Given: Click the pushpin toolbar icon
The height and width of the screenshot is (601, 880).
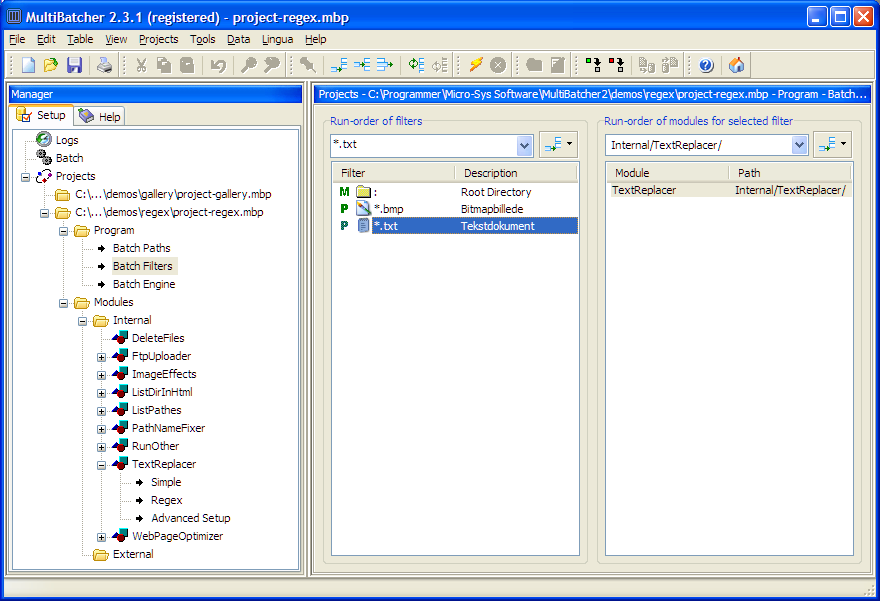Looking at the screenshot, I should (308, 65).
